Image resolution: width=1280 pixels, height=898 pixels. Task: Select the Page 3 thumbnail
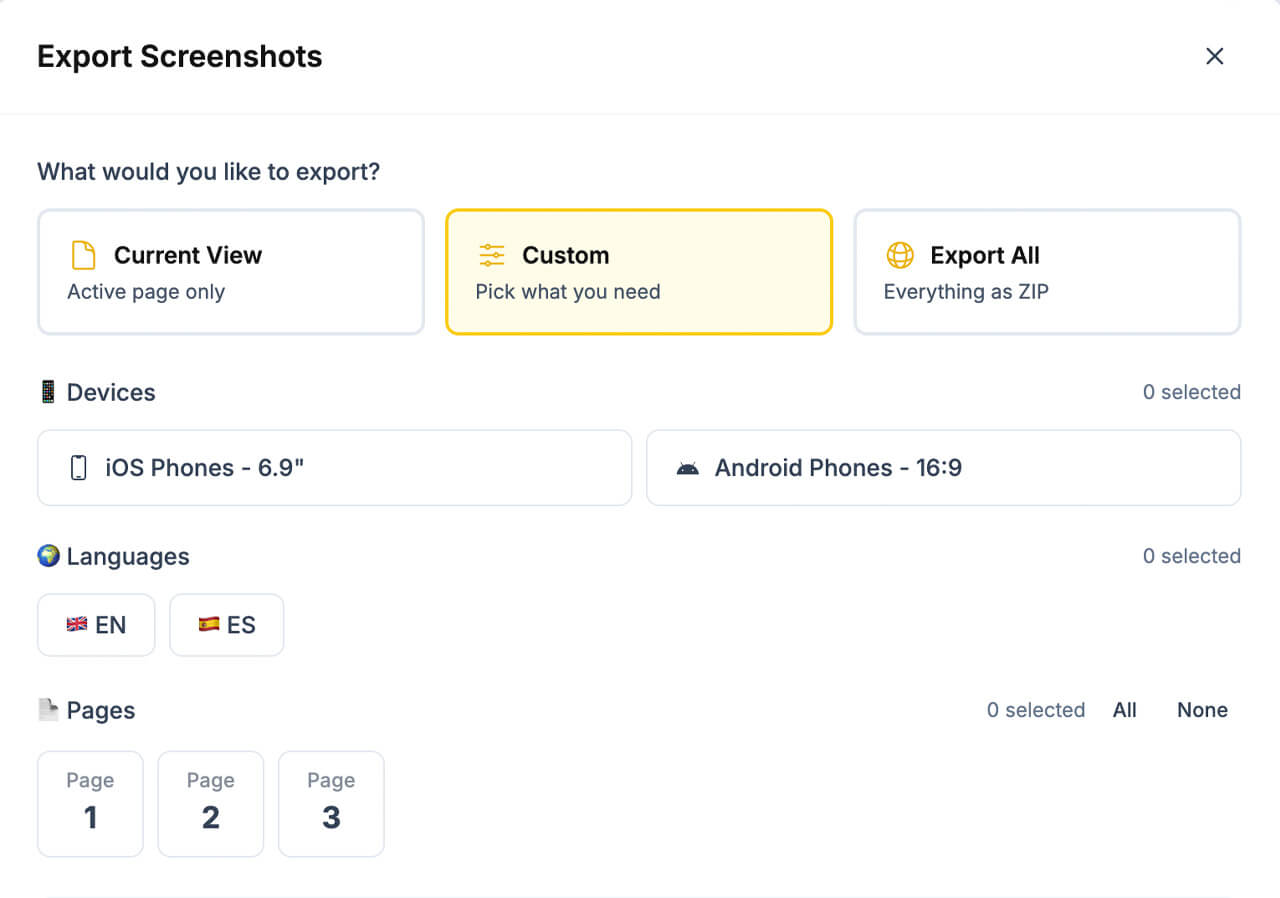(x=331, y=804)
